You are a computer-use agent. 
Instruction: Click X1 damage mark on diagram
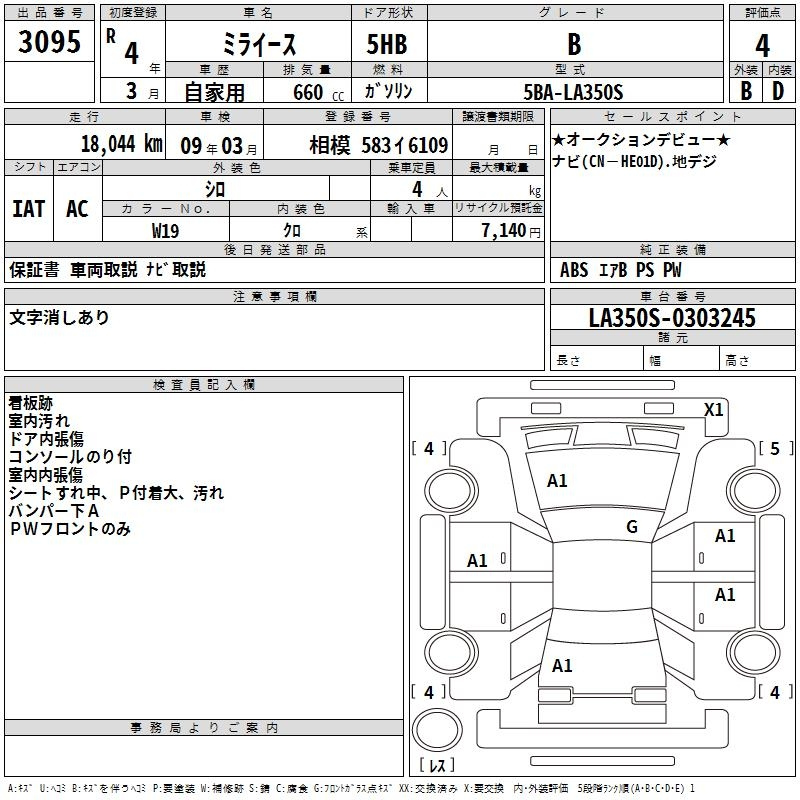(x=713, y=410)
